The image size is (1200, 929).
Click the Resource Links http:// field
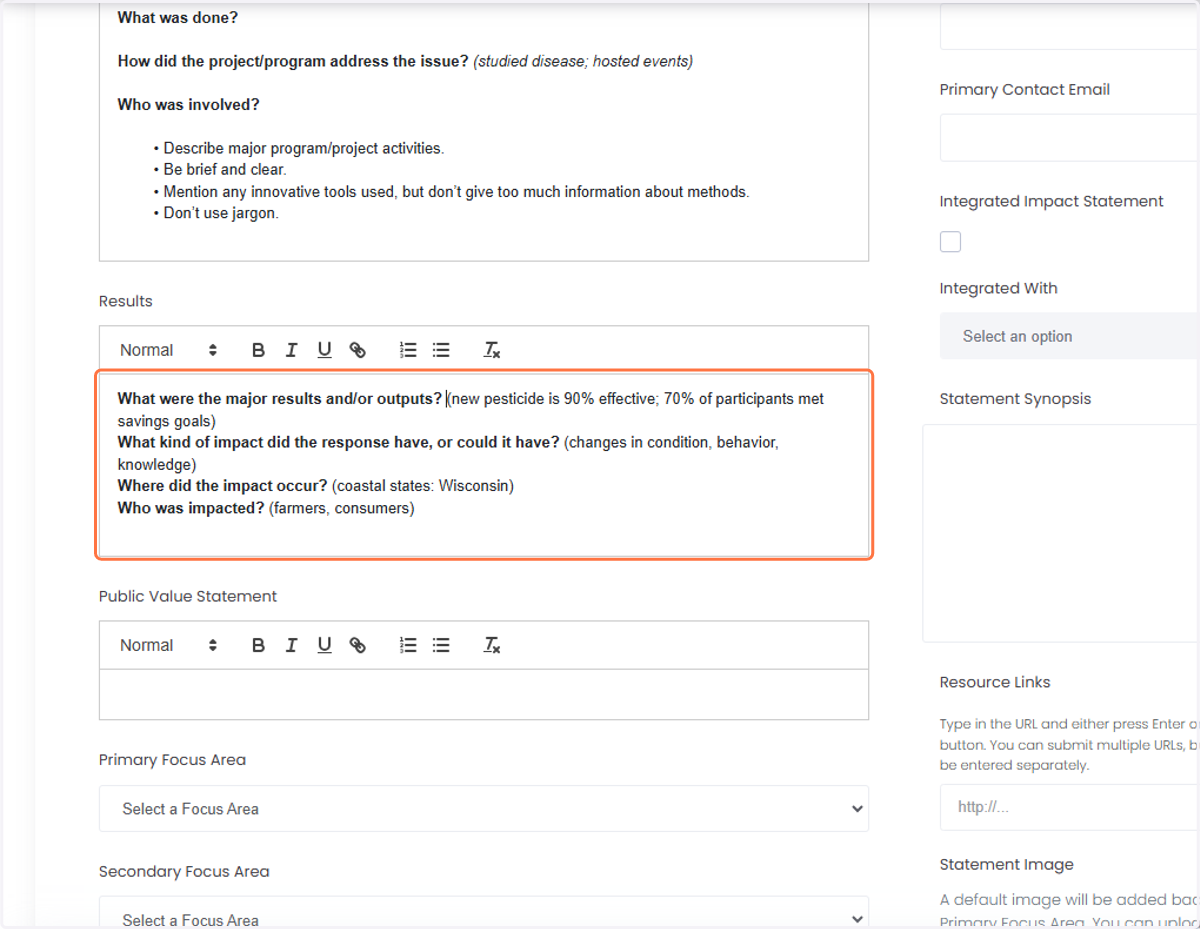pyautogui.click(x=1070, y=807)
